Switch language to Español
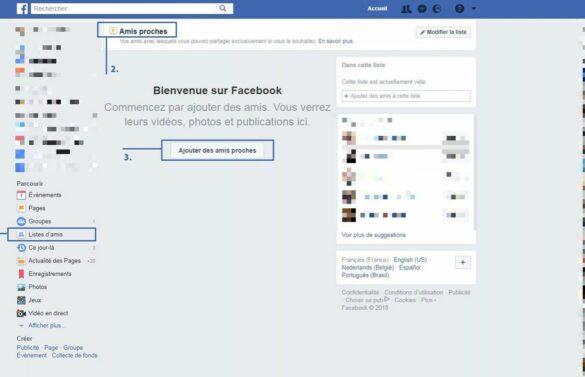585x377 pixels. (x=410, y=268)
